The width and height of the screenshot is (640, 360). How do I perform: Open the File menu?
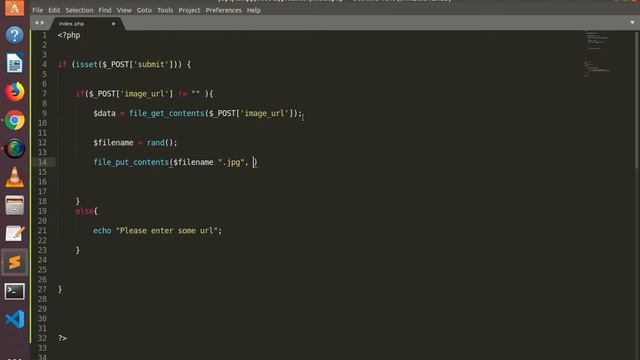coord(38,10)
